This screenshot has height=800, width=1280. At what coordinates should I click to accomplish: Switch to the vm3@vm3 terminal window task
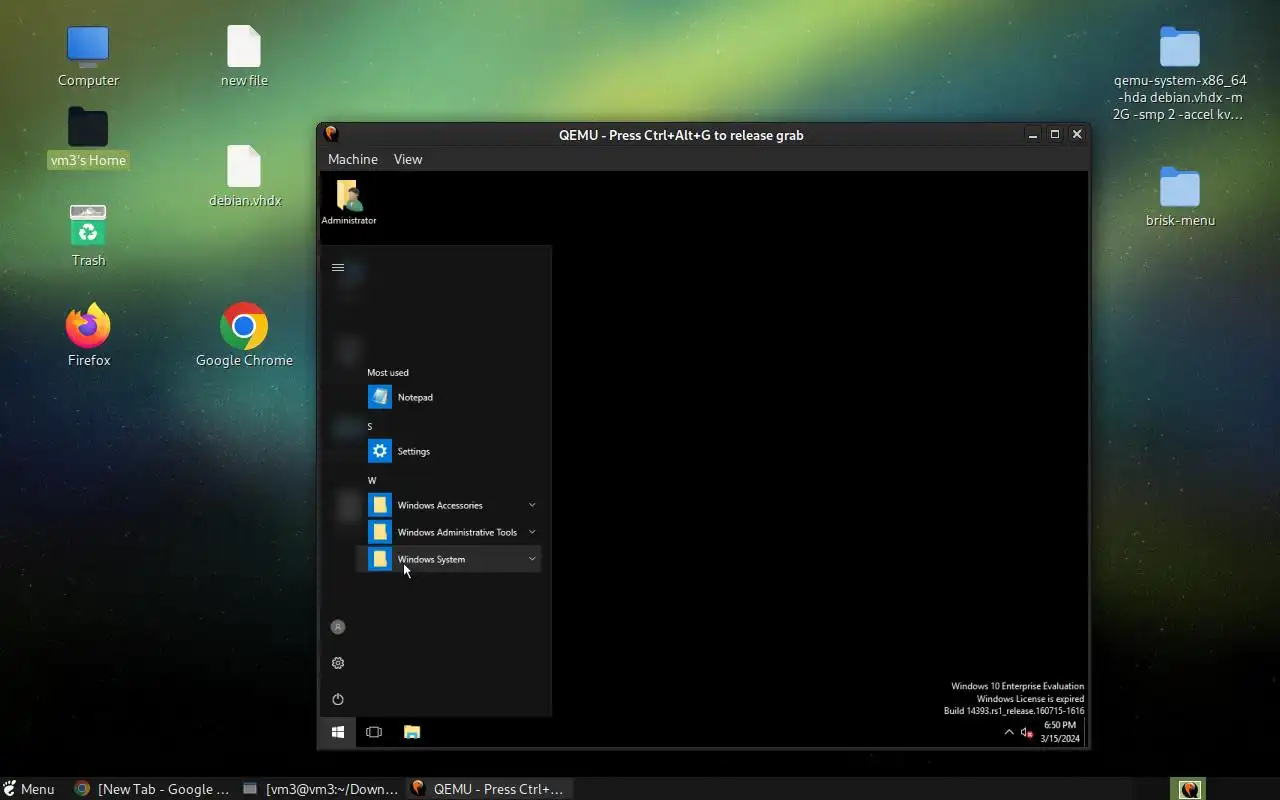click(321, 789)
